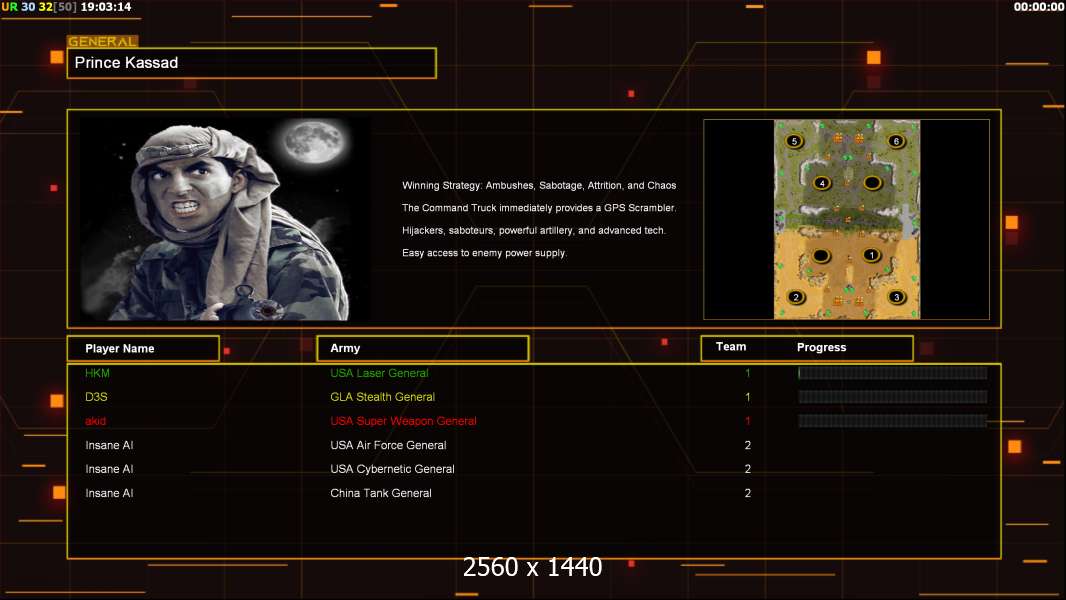The height and width of the screenshot is (600, 1066).
Task: Click the GENERAL label tab
Action: click(x=102, y=41)
